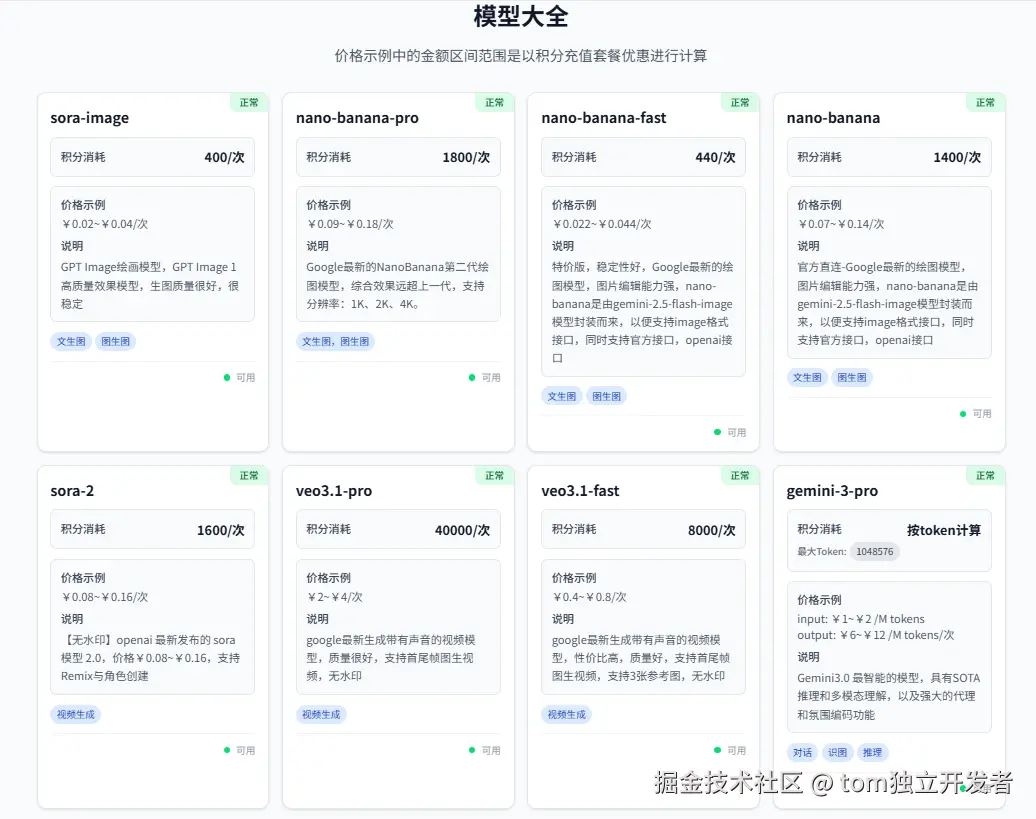
Task: Click the 1400/次 points value
Action: point(957,157)
